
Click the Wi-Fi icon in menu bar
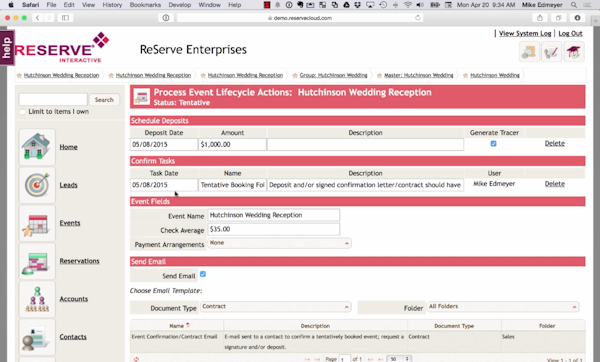click(408, 5)
